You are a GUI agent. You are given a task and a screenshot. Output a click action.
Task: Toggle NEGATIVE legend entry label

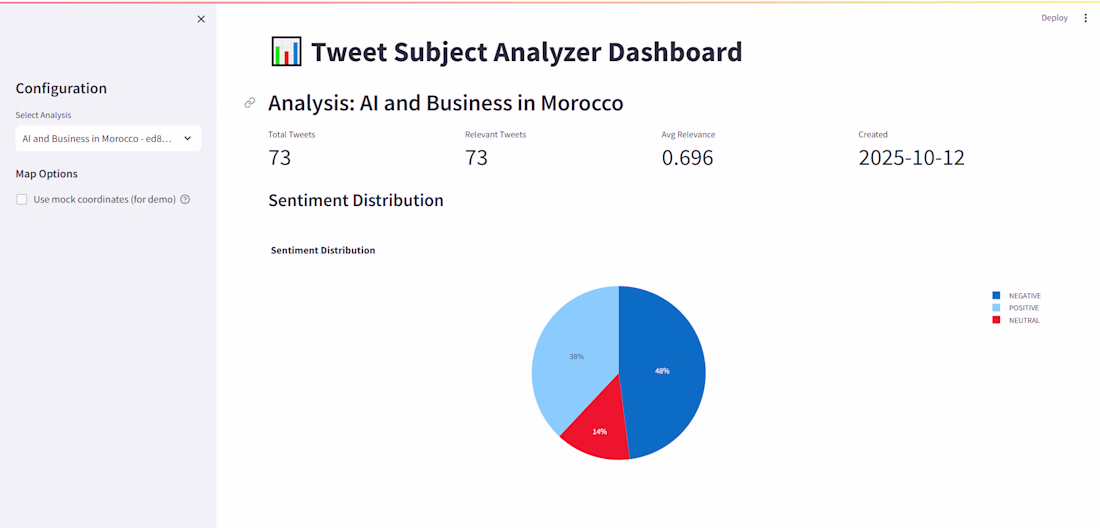1024,296
